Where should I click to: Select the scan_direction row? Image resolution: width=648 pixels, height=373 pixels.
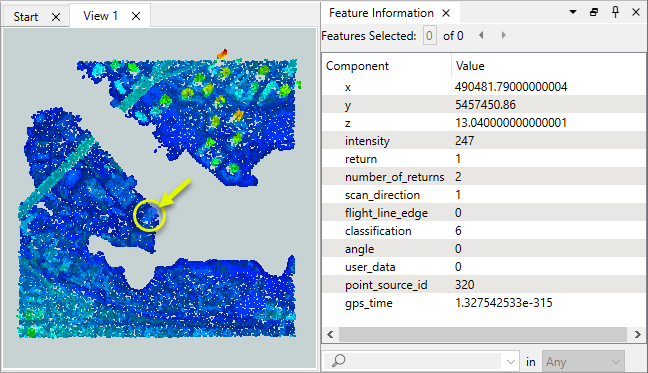(484, 195)
